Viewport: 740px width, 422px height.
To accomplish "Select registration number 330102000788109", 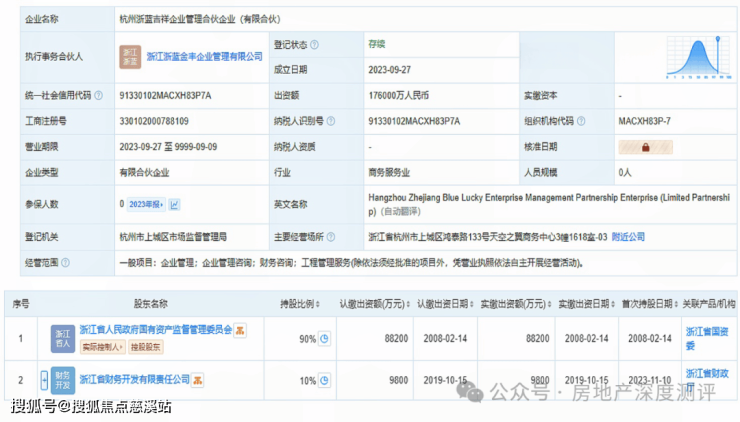I will coord(154,121).
